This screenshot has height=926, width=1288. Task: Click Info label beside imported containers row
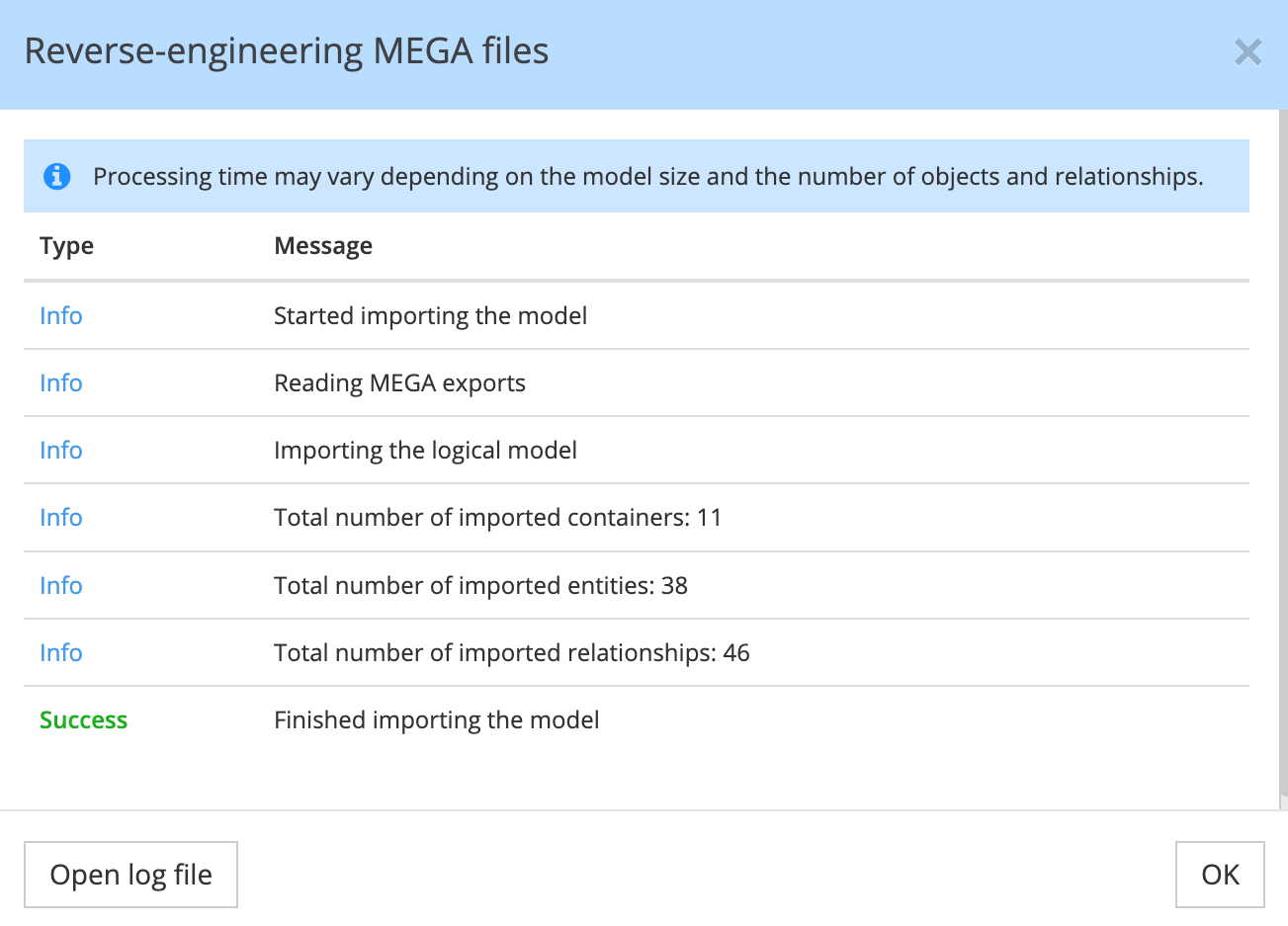(x=60, y=518)
